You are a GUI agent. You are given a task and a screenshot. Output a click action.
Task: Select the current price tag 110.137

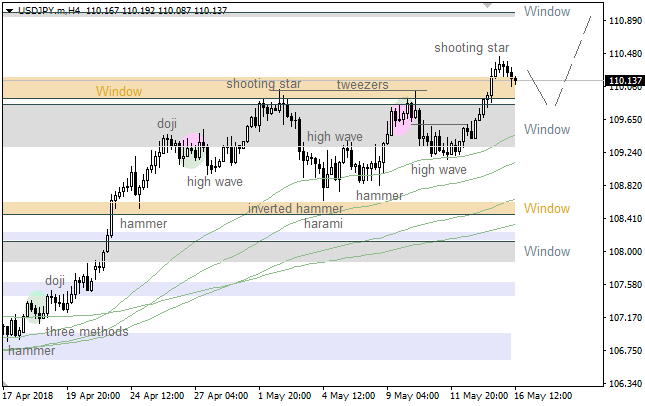(x=625, y=81)
